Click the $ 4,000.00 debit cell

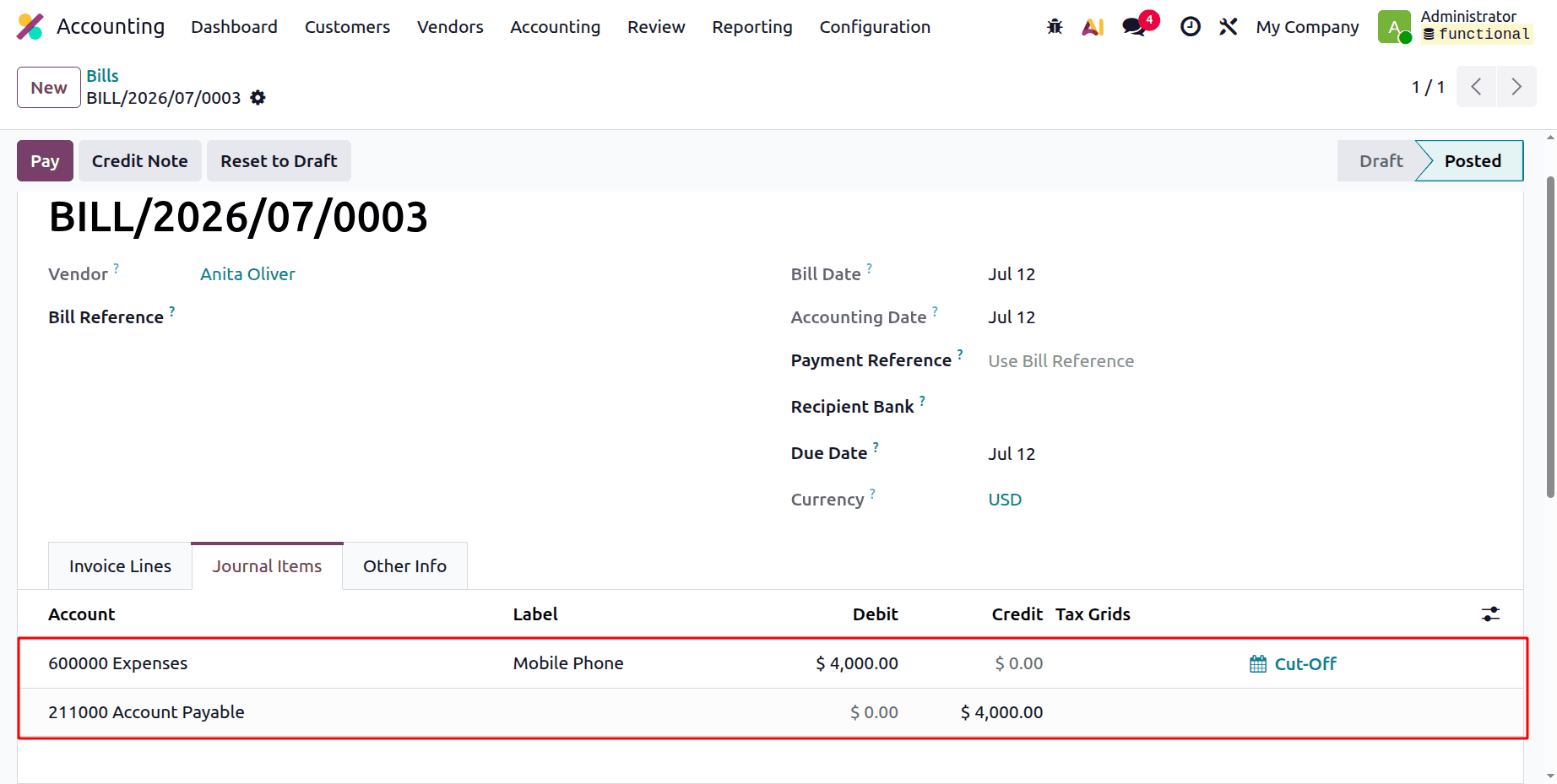click(x=856, y=664)
